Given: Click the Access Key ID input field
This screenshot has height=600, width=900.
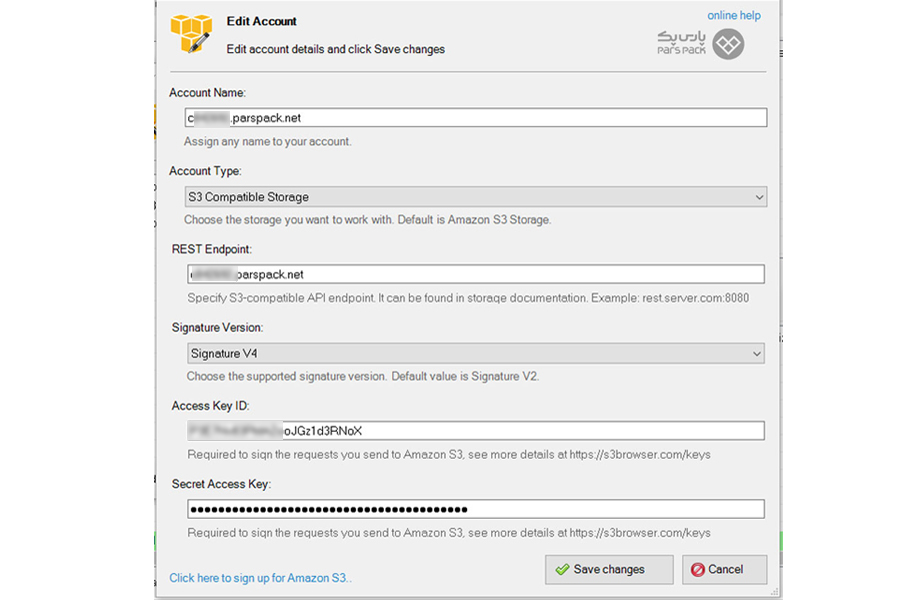Looking at the screenshot, I should pos(475,431).
